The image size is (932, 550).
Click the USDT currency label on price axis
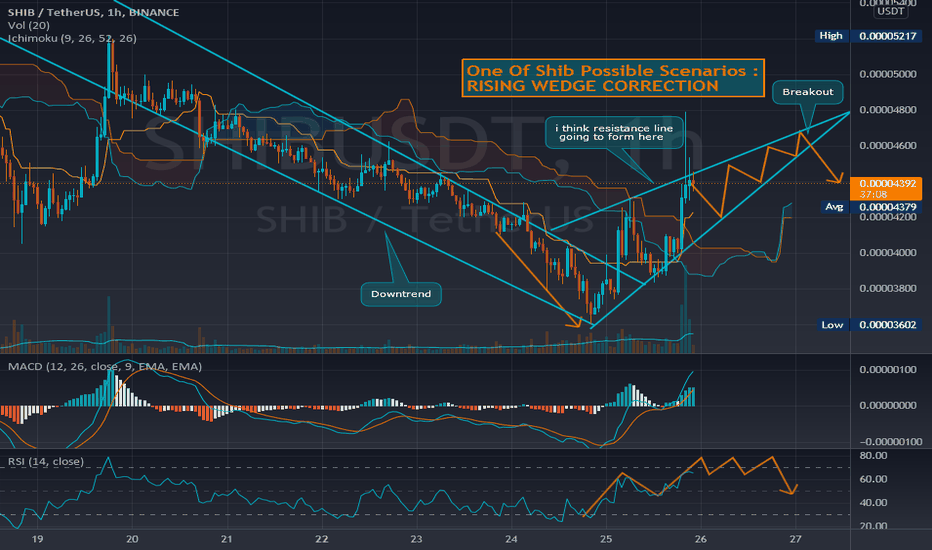click(890, 11)
